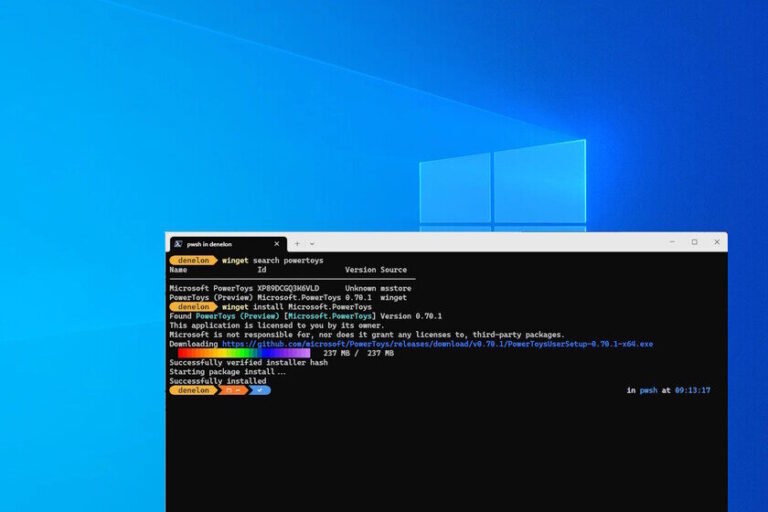Click 'winget' source in second result row
This screenshot has height=512, width=768.
(394, 298)
